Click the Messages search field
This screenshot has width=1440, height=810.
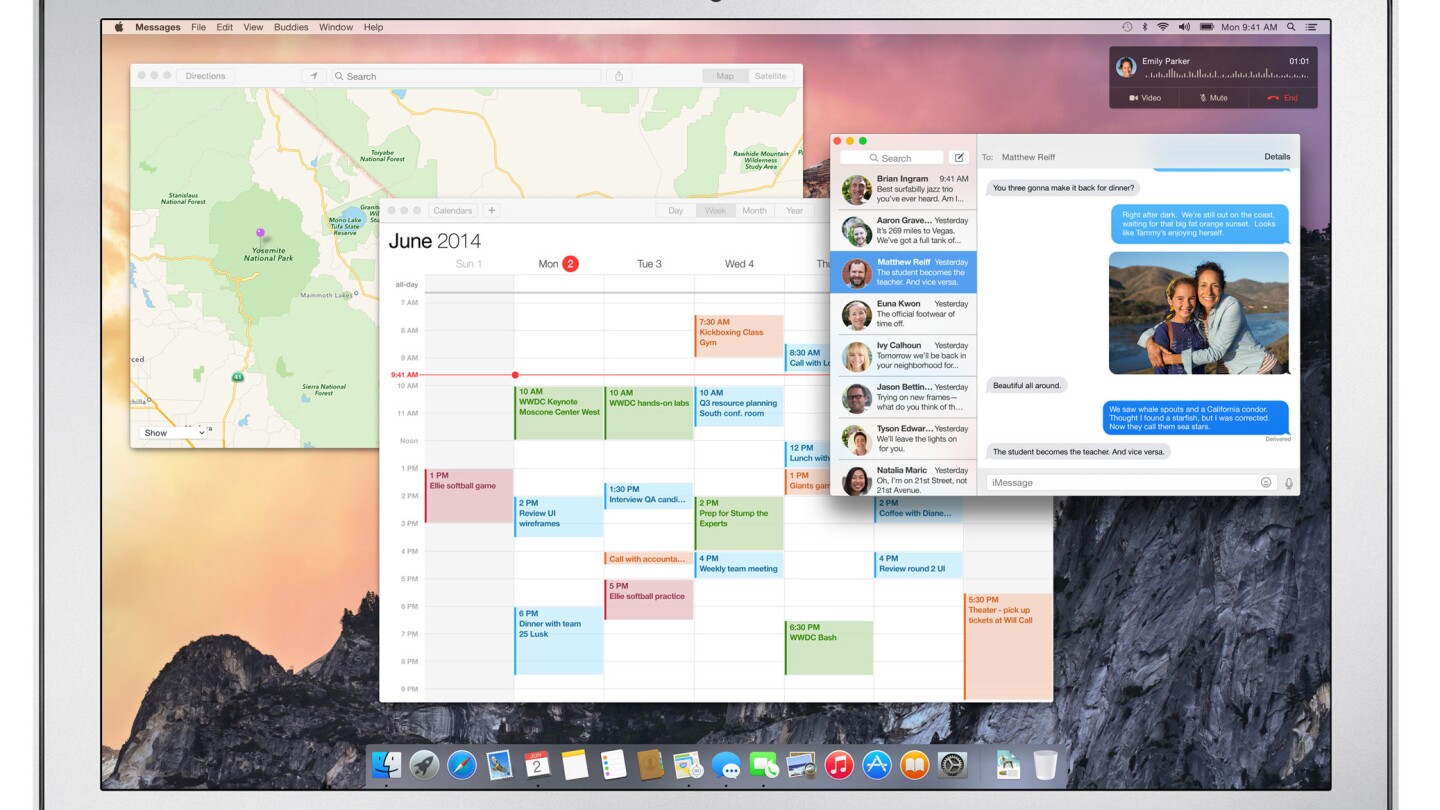coord(891,158)
